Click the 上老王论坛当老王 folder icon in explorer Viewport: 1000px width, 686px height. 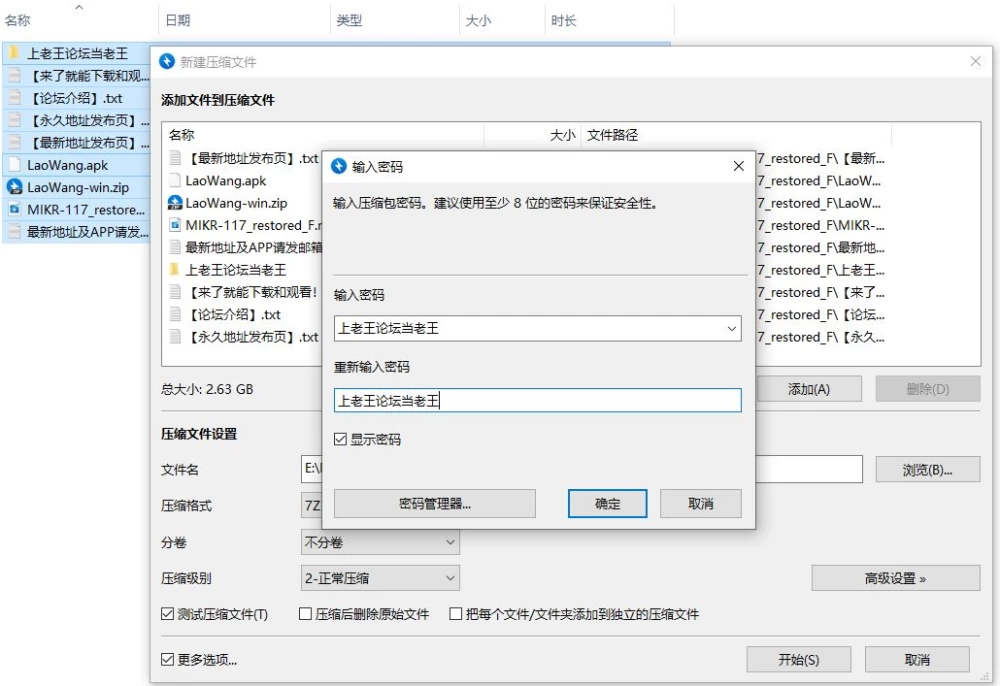(14, 53)
